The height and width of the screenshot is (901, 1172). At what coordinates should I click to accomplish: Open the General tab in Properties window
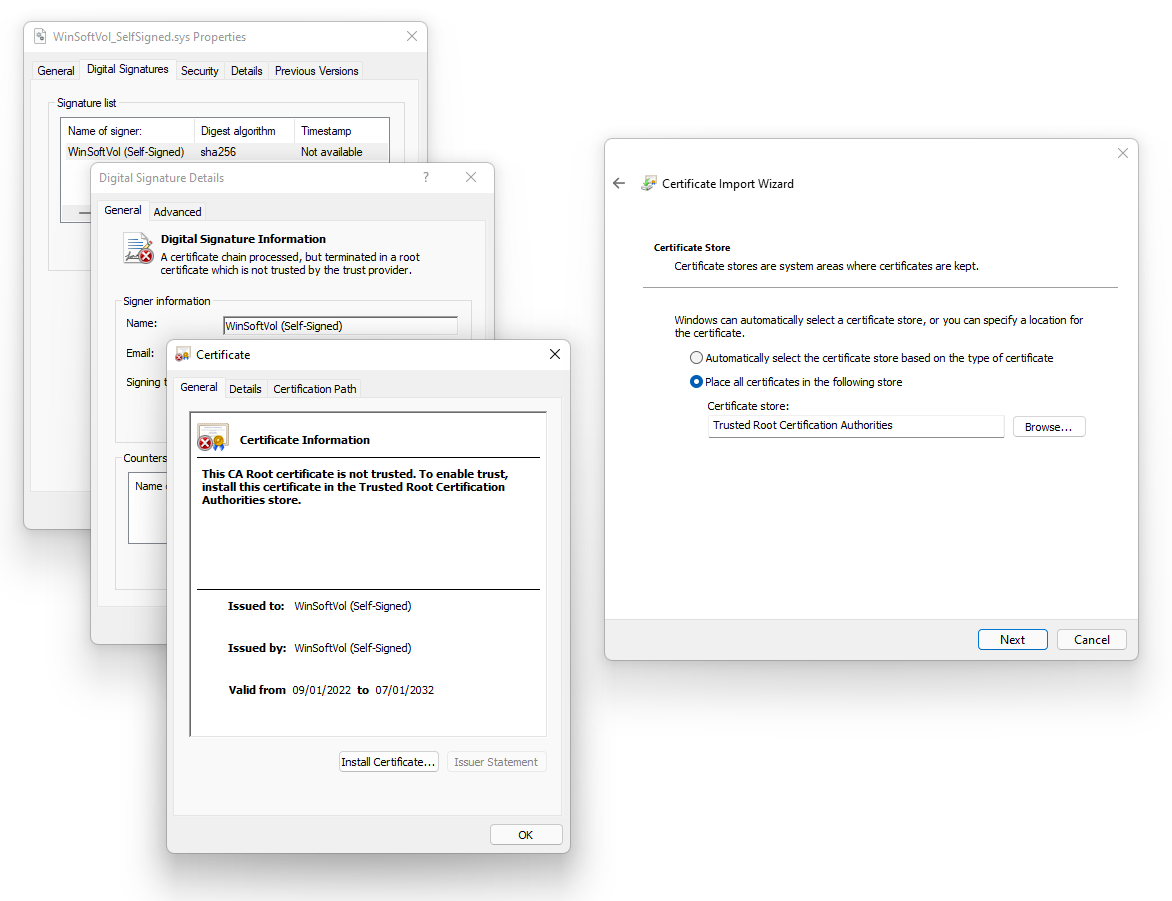pyautogui.click(x=56, y=70)
